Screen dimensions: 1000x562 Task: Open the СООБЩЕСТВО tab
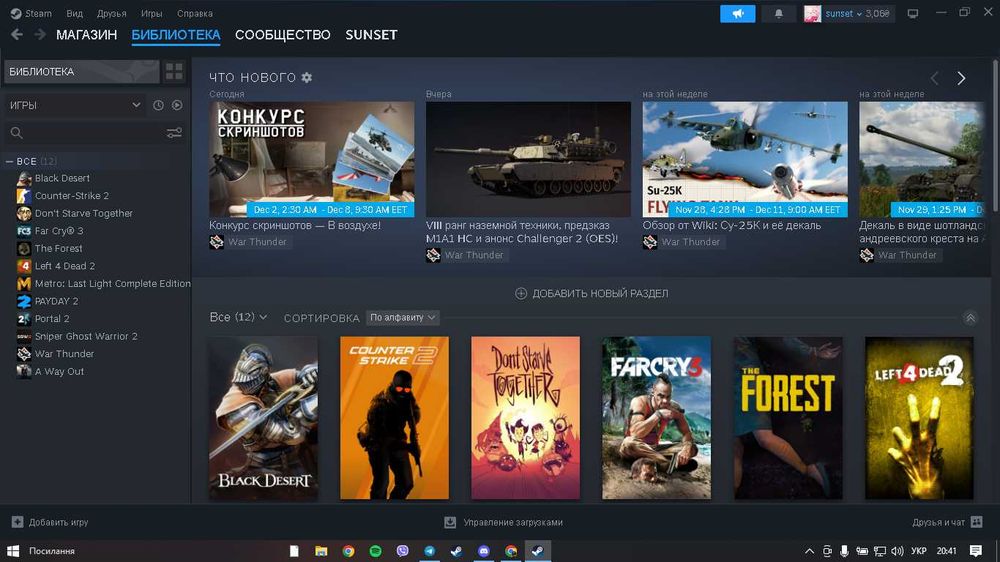[283, 35]
